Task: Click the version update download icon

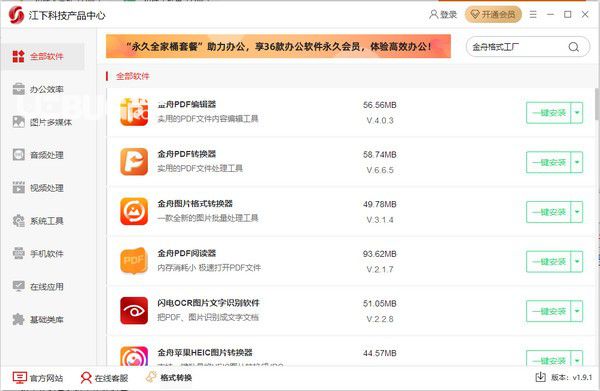Action: (x=540, y=377)
